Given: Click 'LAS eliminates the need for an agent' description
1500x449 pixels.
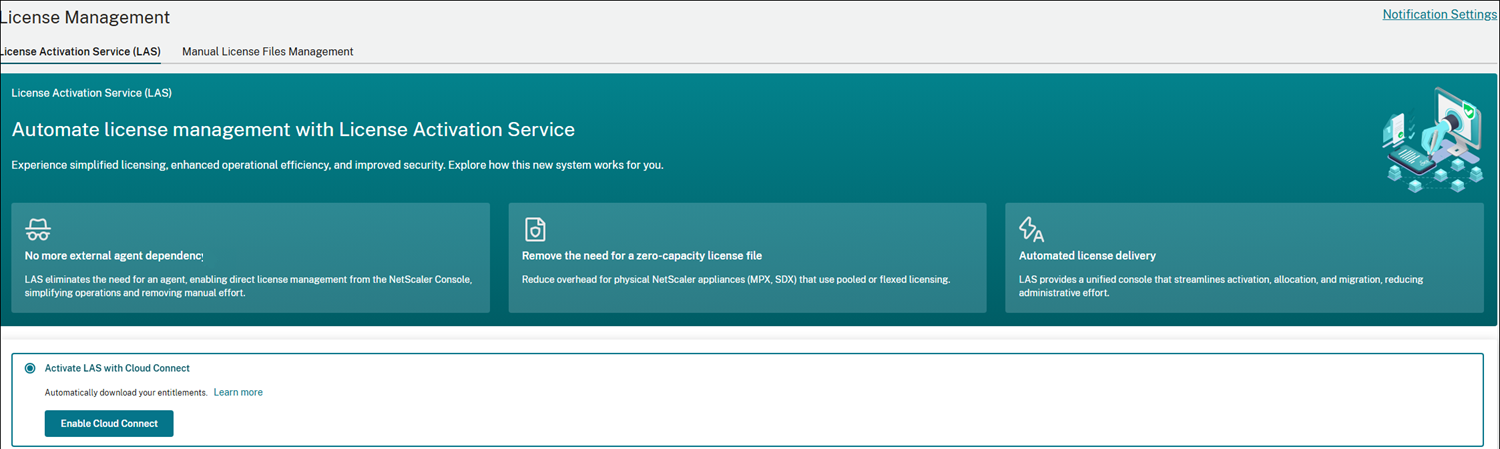Looking at the screenshot, I should (249, 286).
